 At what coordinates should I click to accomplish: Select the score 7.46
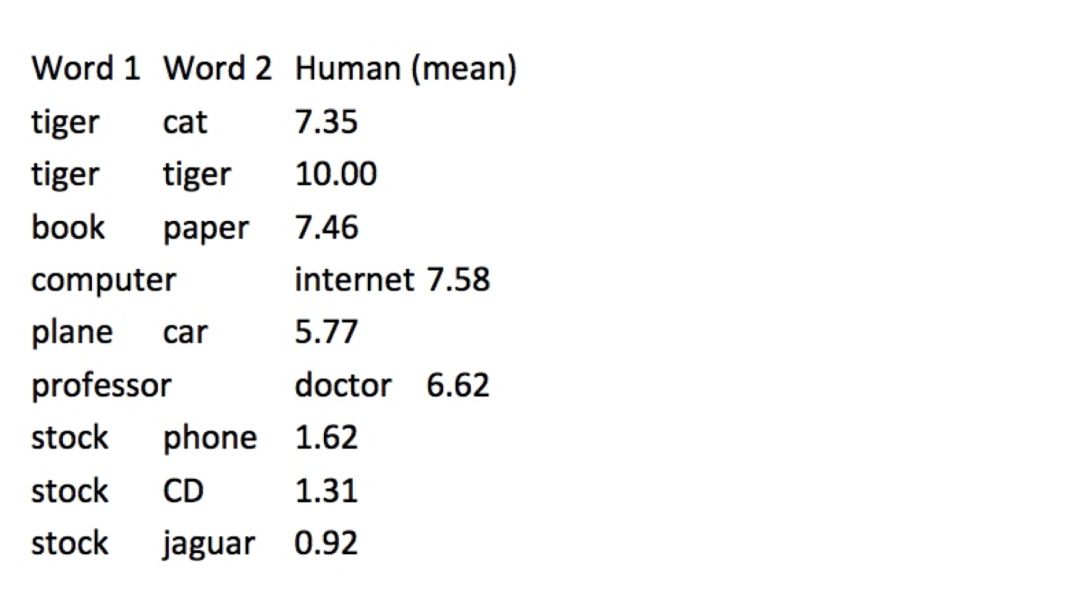326,227
